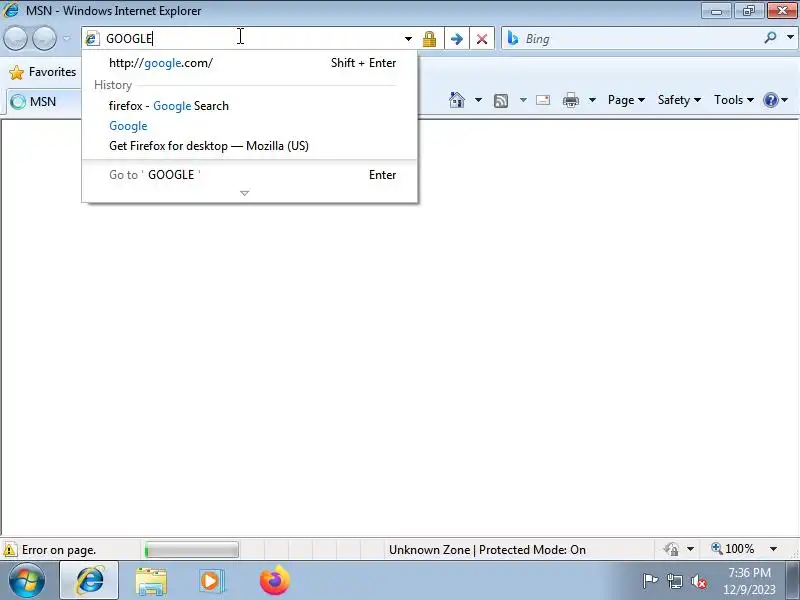Click the status bar privacy icon

[x=671, y=549]
